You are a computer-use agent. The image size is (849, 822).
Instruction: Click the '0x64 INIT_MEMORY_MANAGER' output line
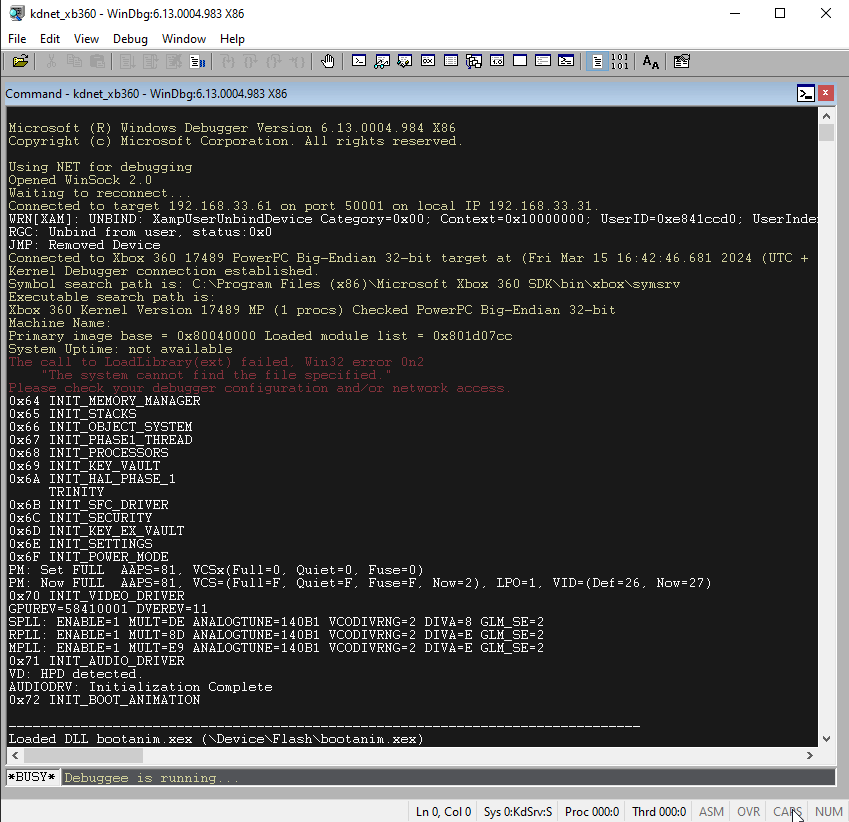pos(105,401)
